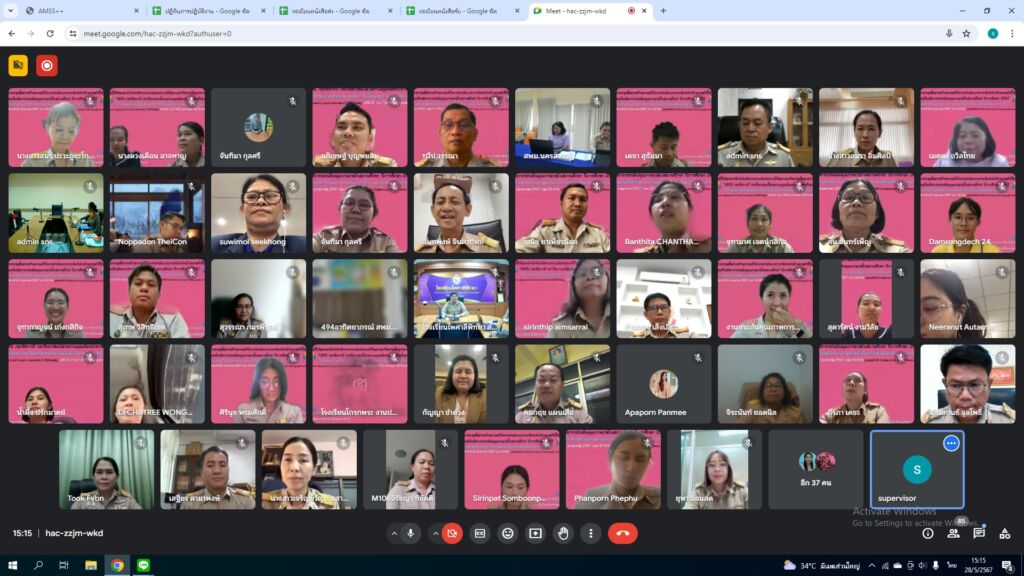The height and width of the screenshot is (576, 1024).
Task: Open more options three-dot menu in call controls
Action: (591, 534)
